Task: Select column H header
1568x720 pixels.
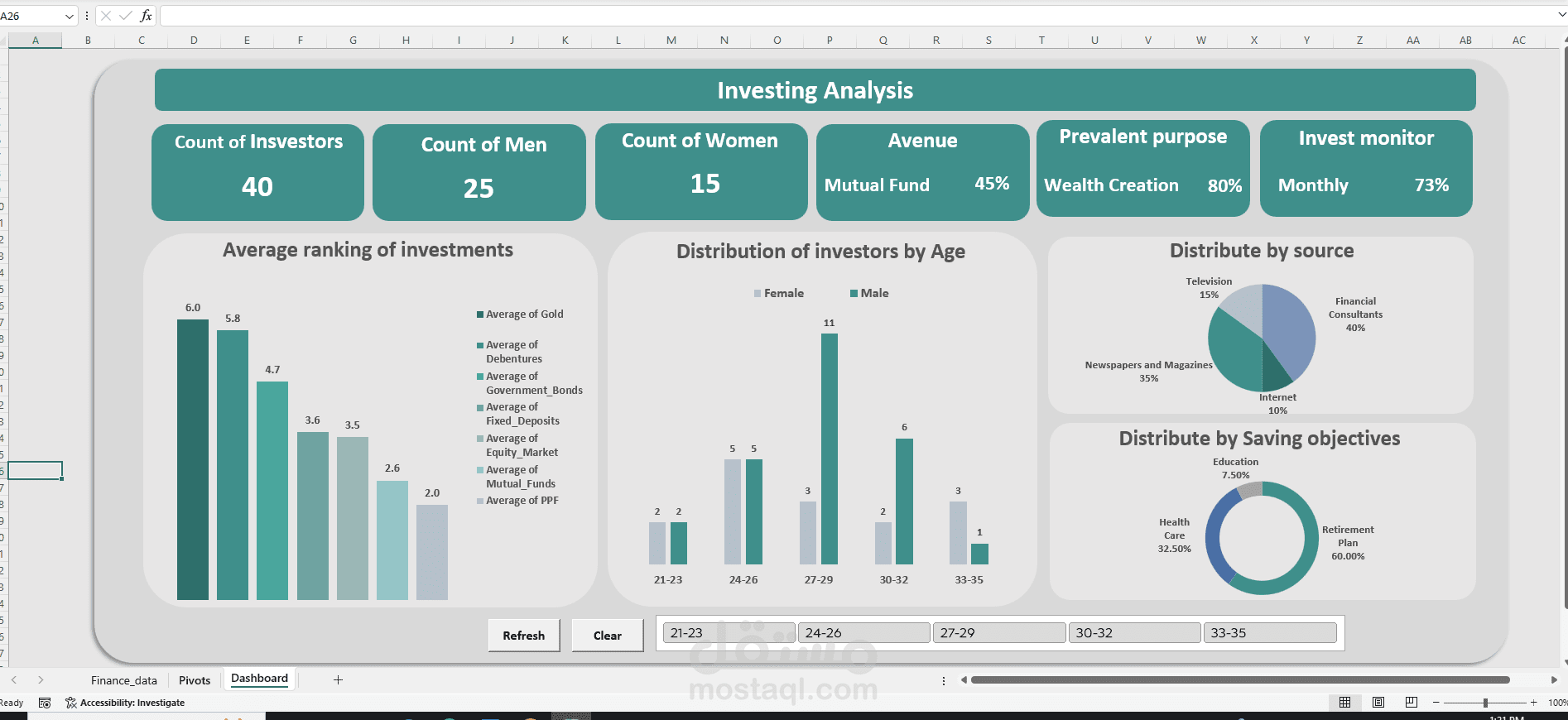Action: [x=406, y=40]
